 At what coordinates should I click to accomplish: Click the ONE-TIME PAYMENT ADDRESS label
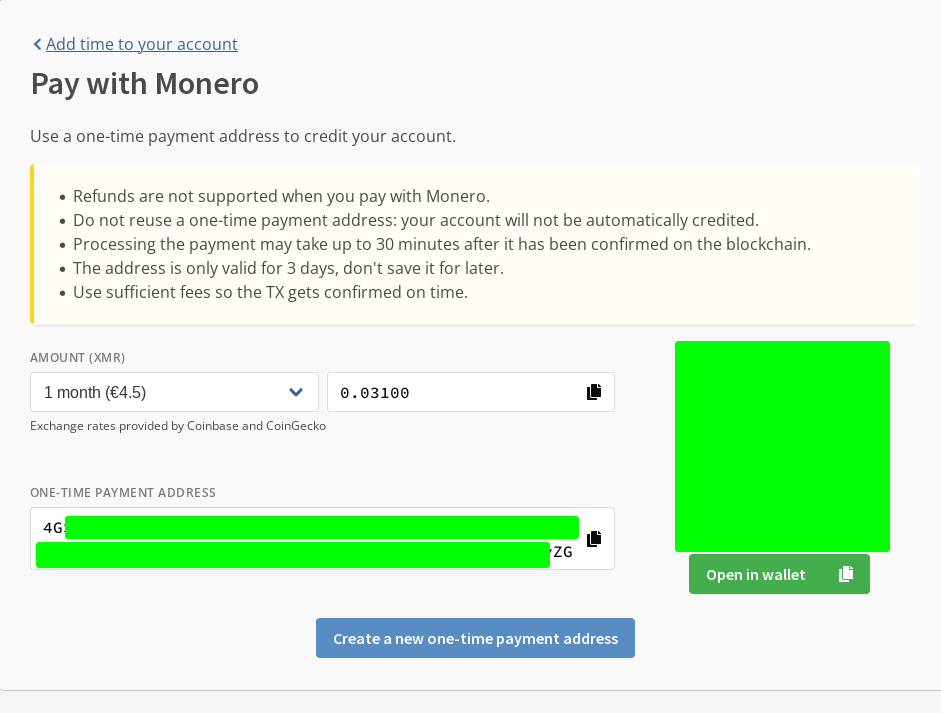(123, 492)
